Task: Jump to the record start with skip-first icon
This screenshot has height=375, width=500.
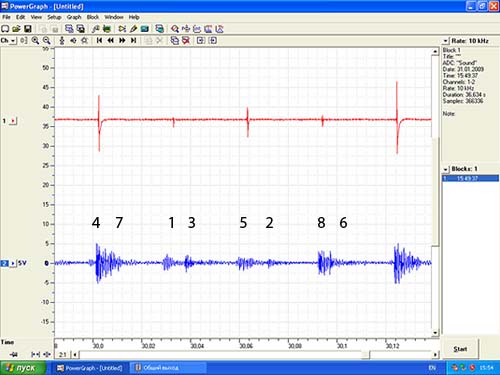Action: pos(99,40)
